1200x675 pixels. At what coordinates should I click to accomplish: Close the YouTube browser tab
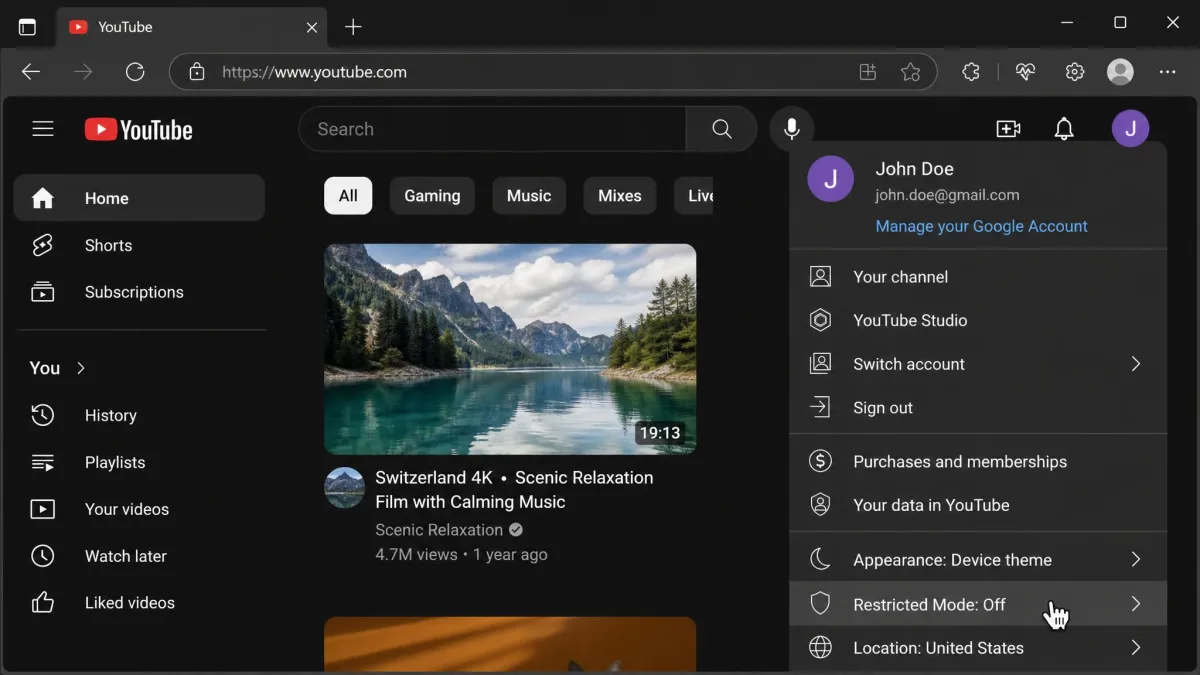pyautogui.click(x=311, y=28)
